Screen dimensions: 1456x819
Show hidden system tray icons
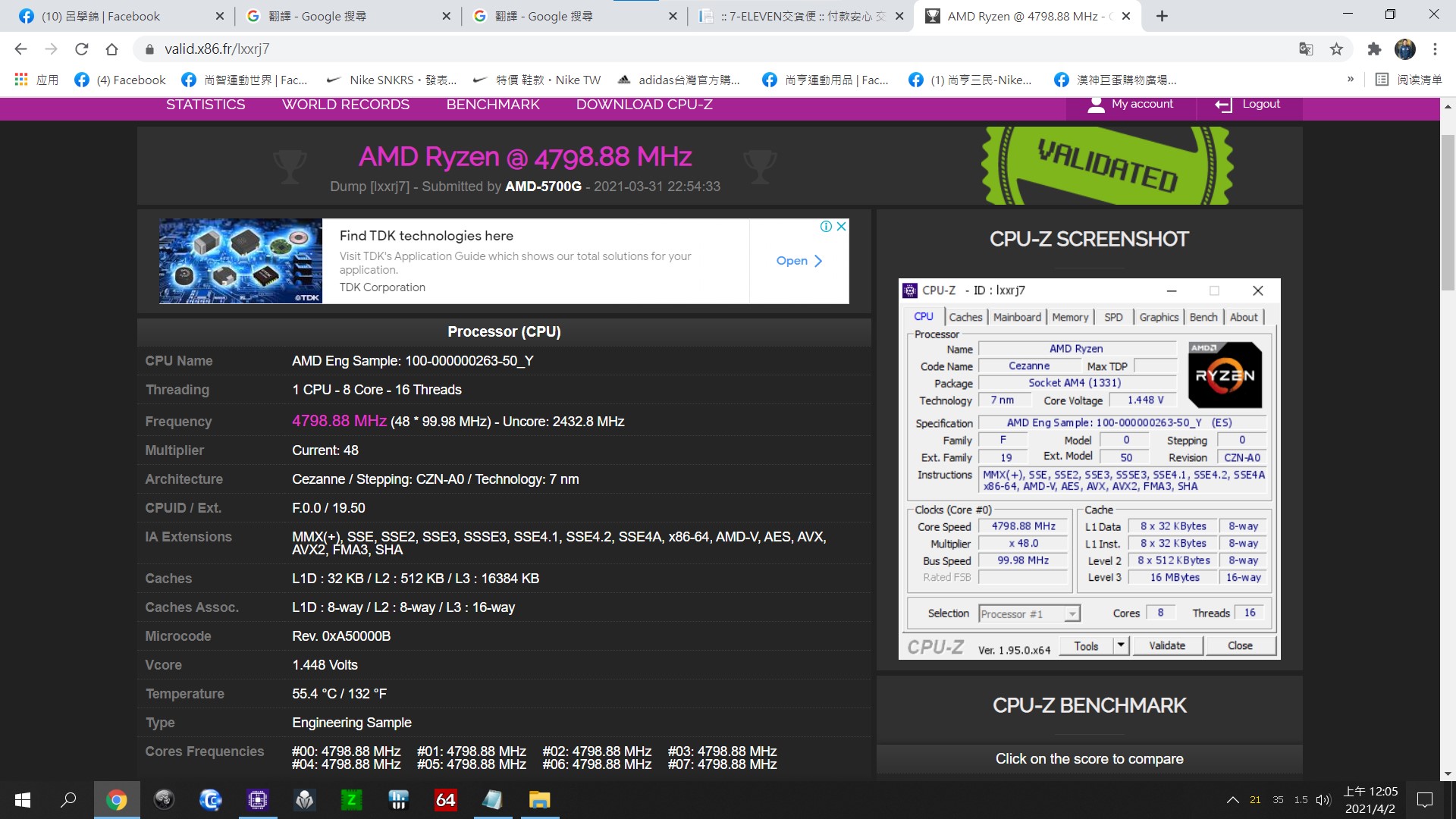1233,799
